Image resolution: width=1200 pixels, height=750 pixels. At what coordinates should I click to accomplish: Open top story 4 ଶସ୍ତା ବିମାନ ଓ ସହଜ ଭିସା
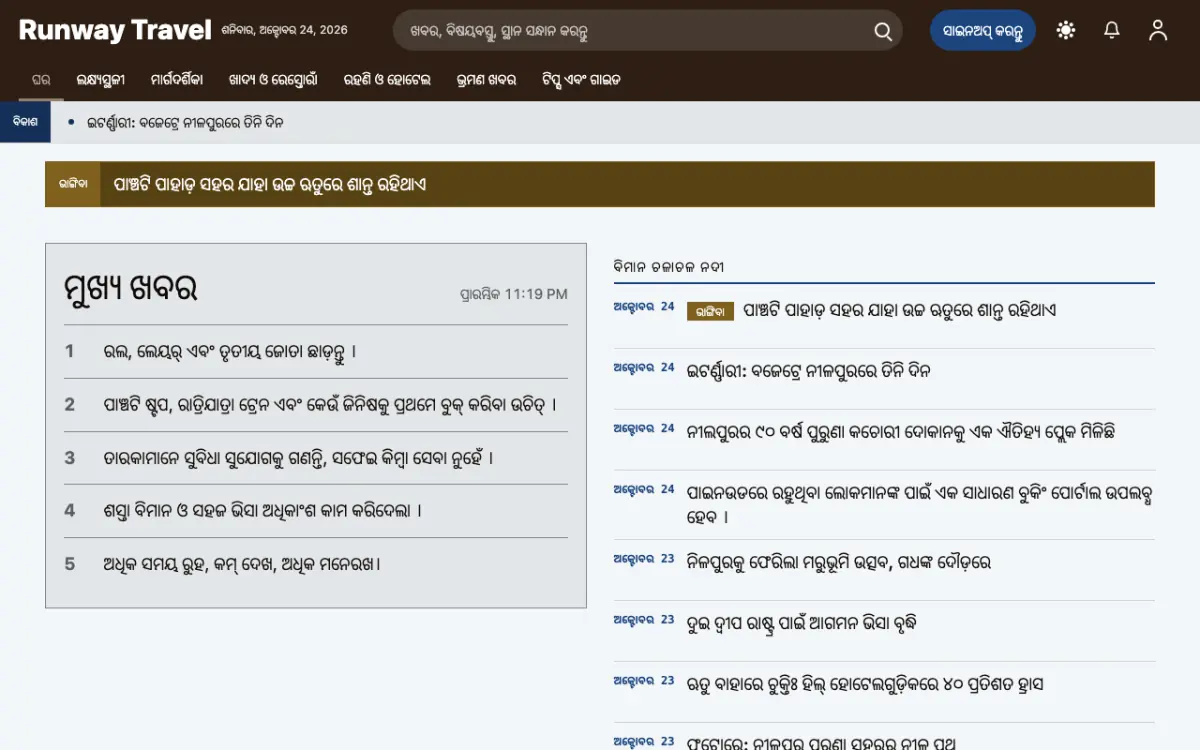pos(263,511)
